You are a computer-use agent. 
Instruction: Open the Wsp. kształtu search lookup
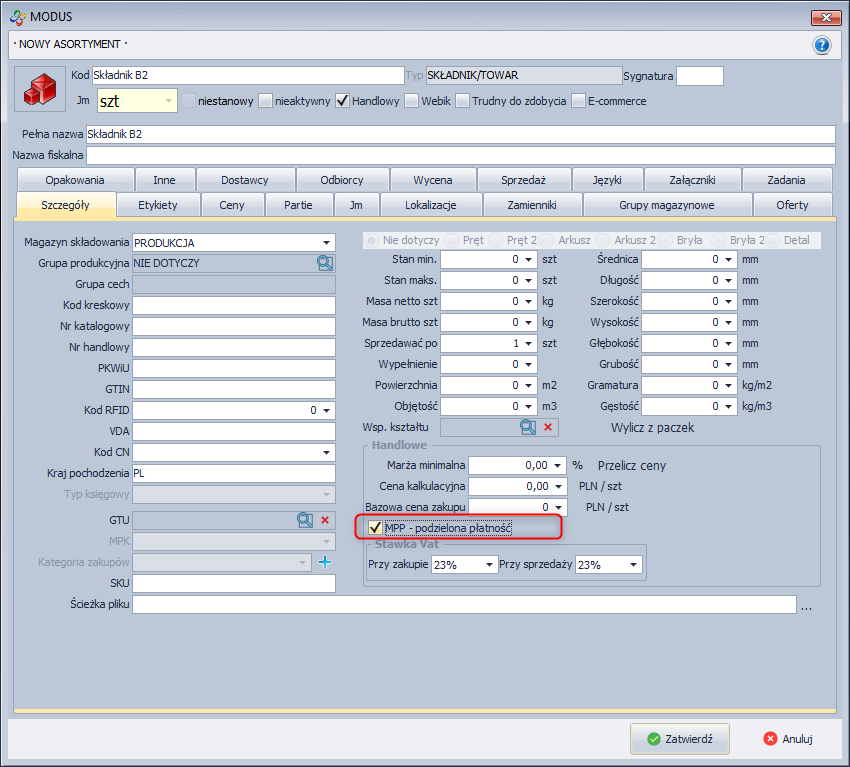point(527,427)
